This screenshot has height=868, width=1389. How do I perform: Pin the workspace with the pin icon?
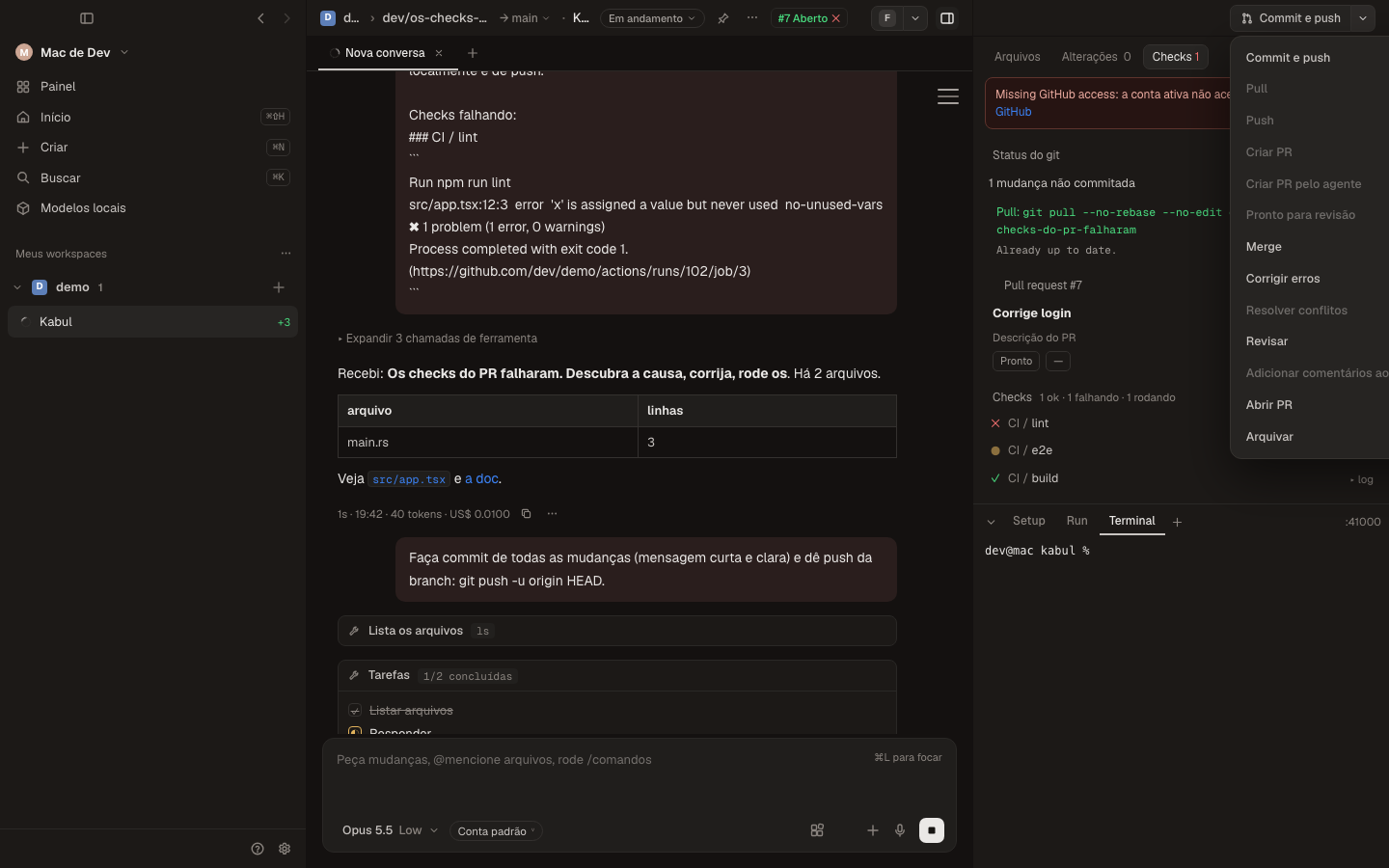coord(722,18)
